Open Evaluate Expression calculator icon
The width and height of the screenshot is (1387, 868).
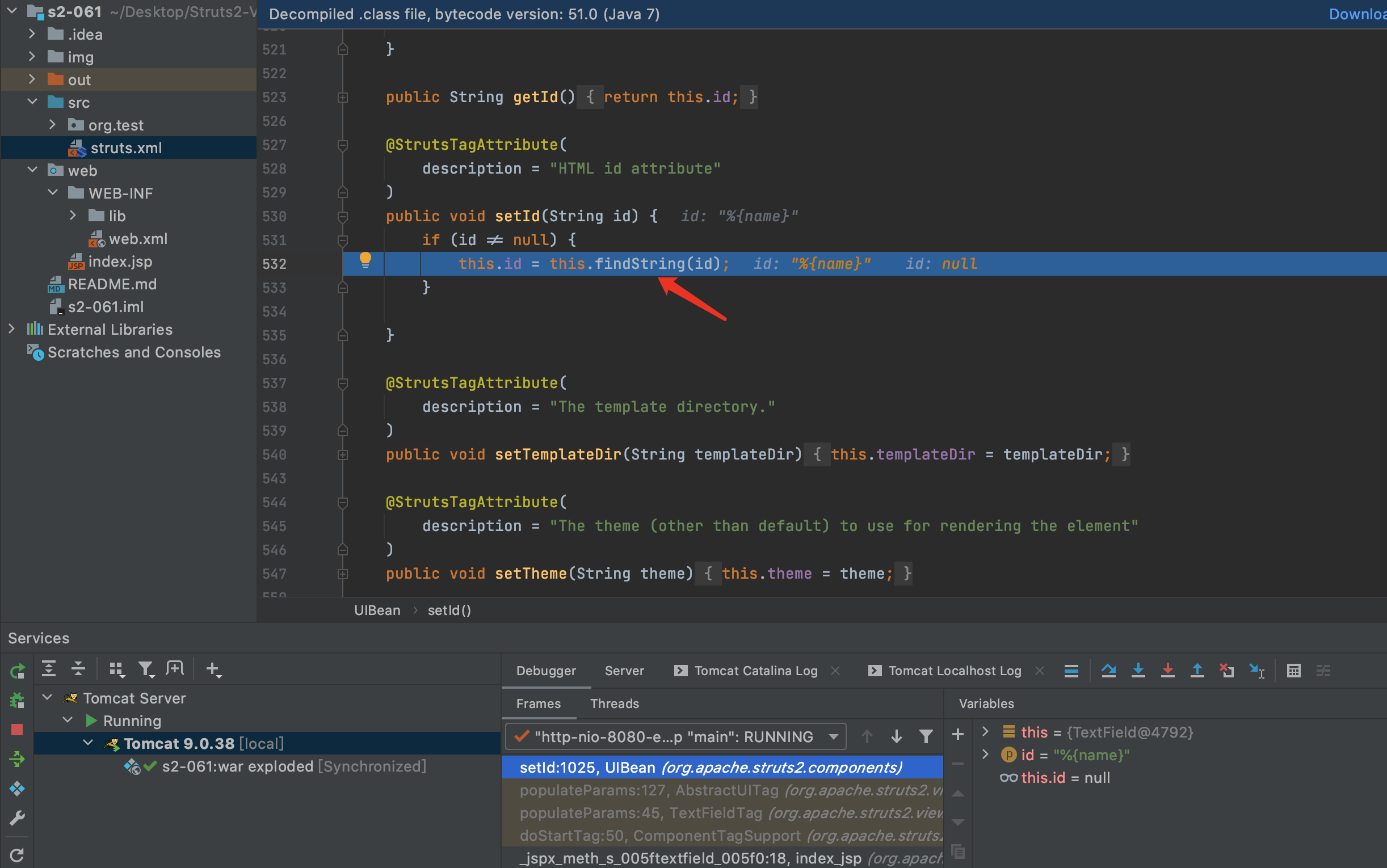click(1293, 671)
